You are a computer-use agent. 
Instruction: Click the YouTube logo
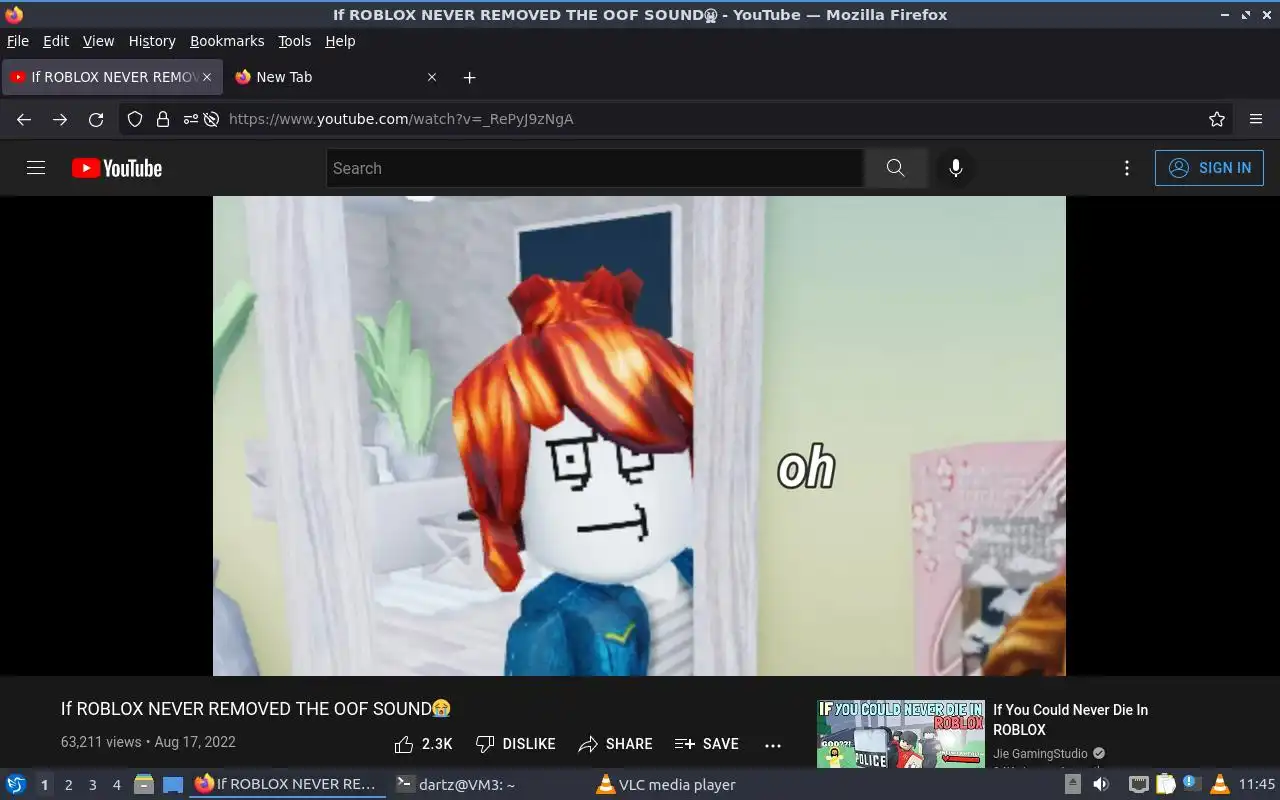tap(117, 168)
